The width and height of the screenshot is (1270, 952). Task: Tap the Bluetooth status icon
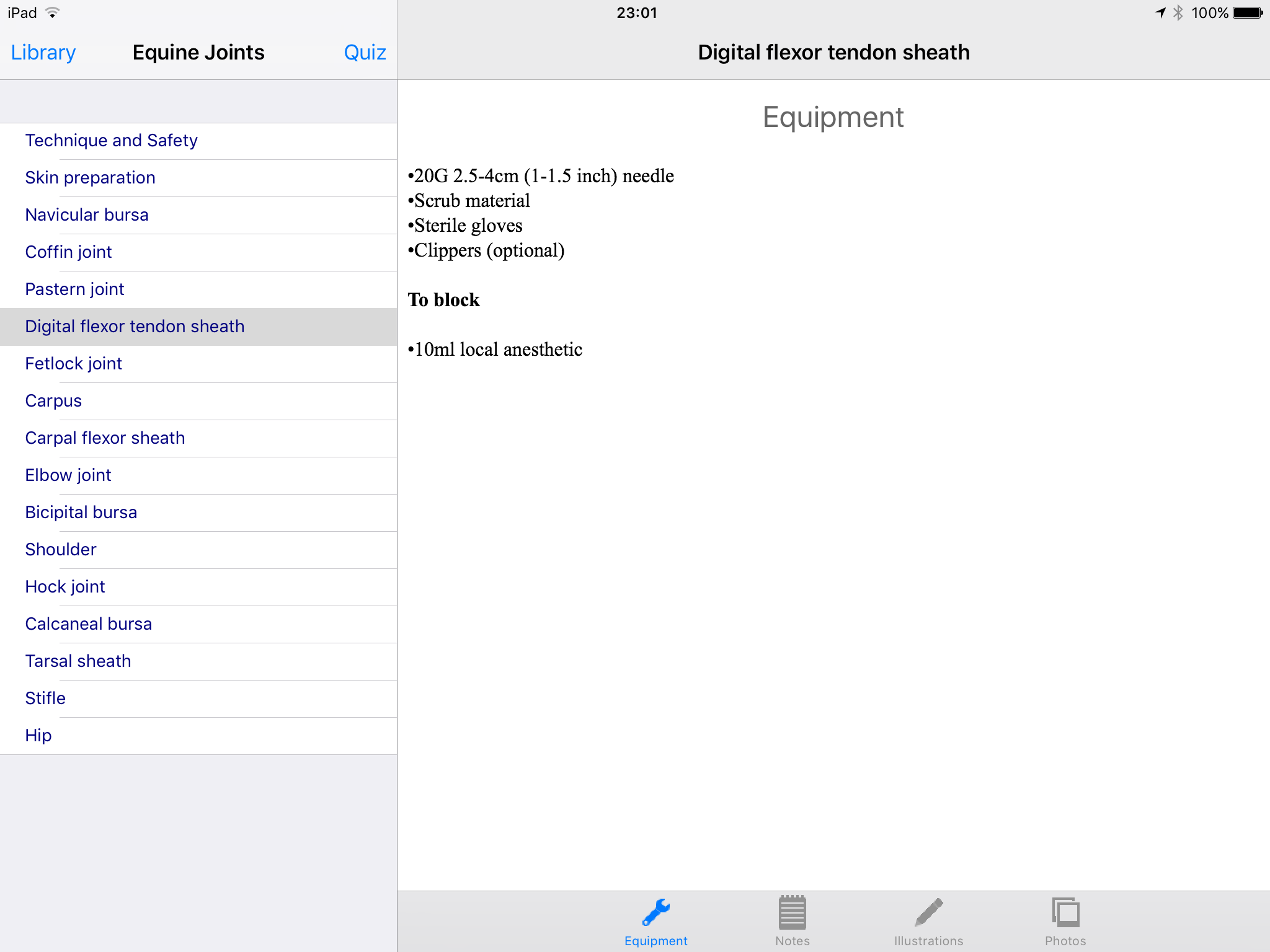[x=1178, y=12]
